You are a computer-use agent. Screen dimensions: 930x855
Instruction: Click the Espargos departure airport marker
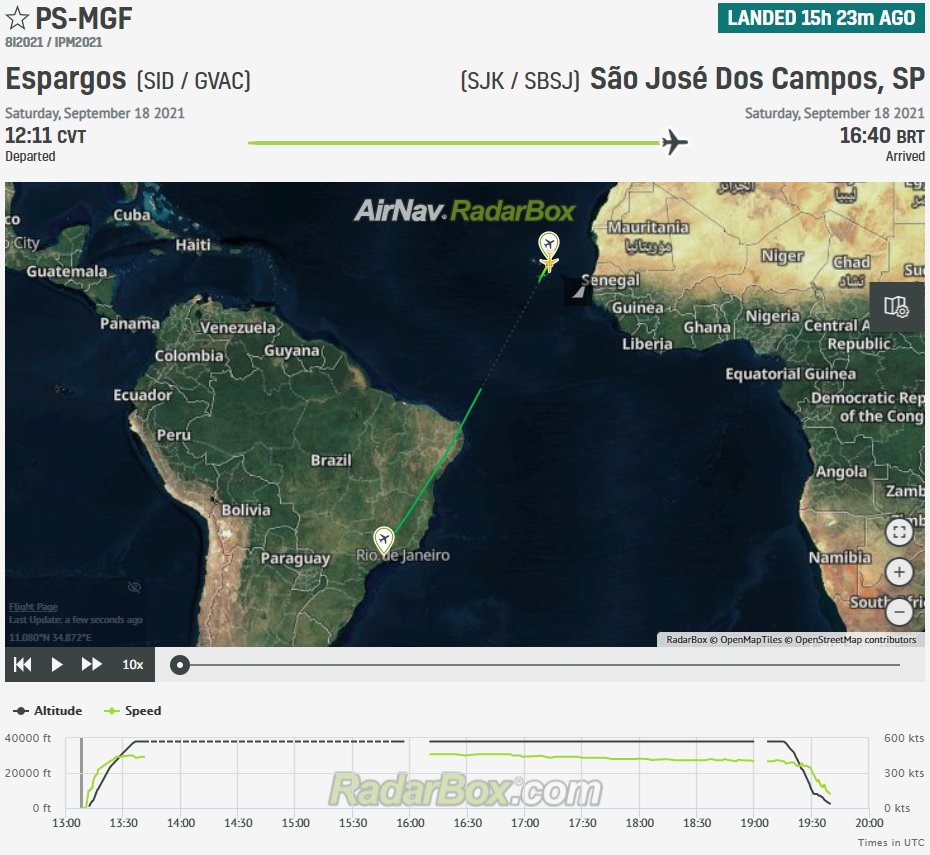549,243
